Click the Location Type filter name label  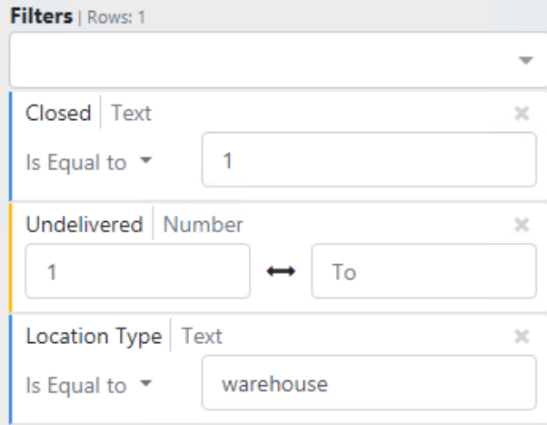coord(94,336)
